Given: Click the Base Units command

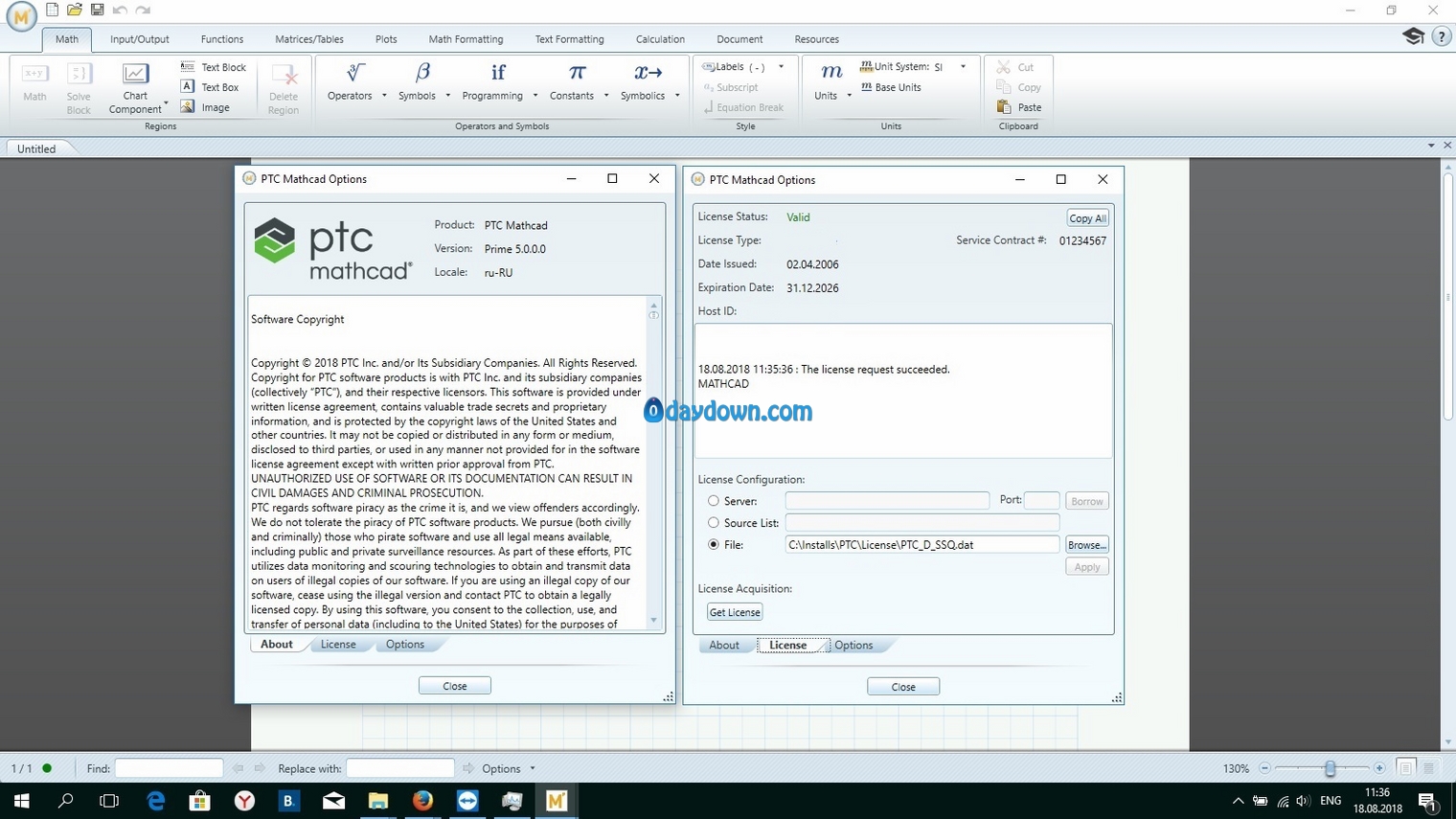Looking at the screenshot, I should [x=891, y=87].
